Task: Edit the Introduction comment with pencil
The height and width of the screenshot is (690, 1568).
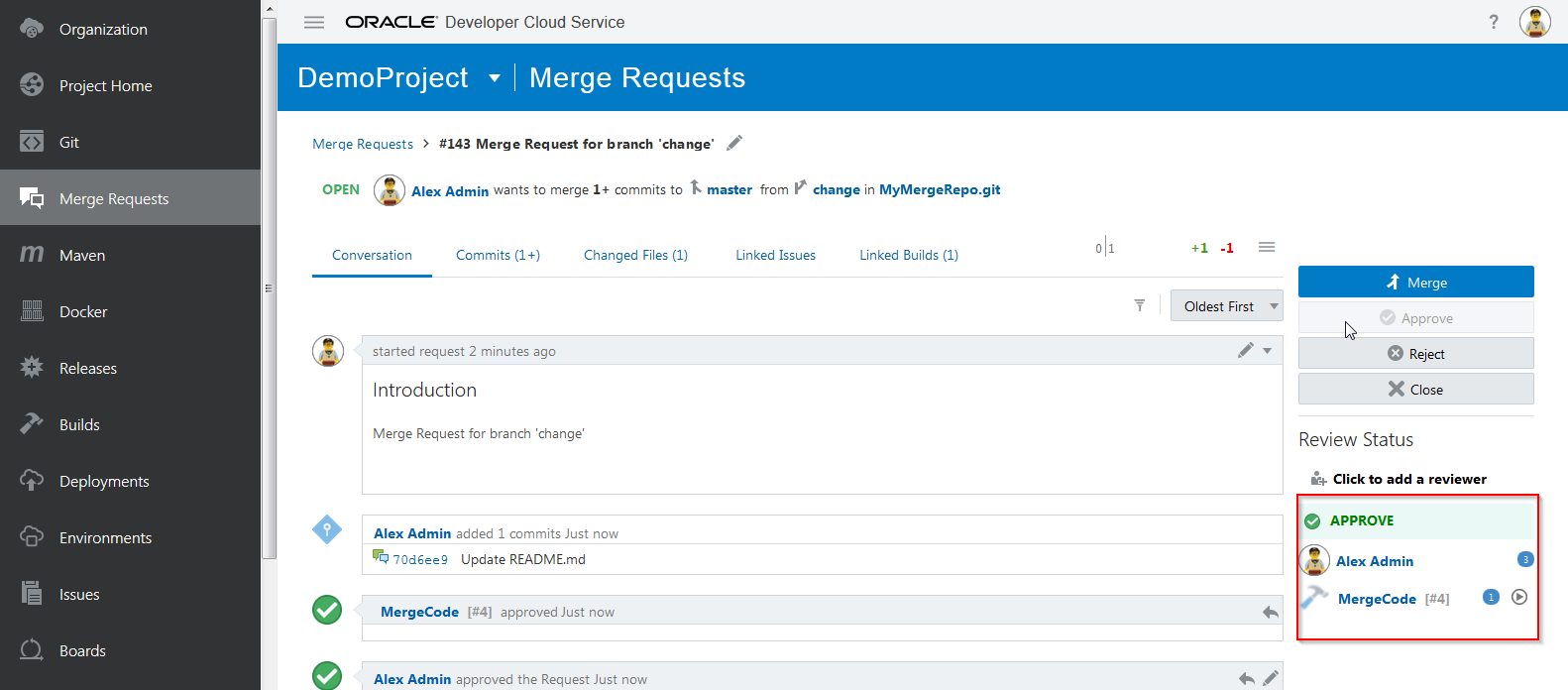Action: pyautogui.click(x=1246, y=350)
